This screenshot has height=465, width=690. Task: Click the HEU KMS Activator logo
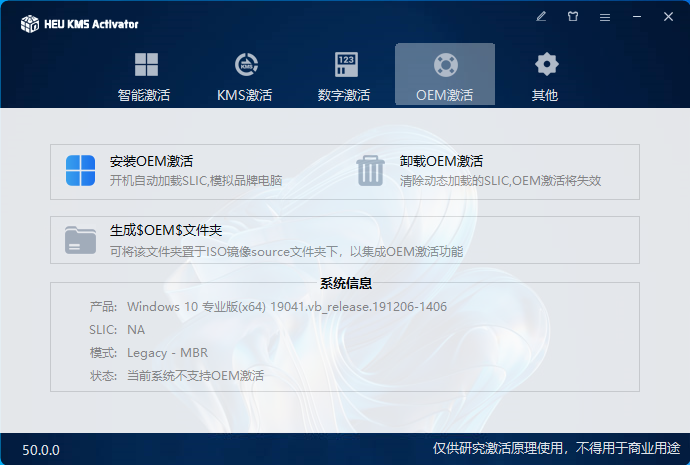pyautogui.click(x=30, y=23)
